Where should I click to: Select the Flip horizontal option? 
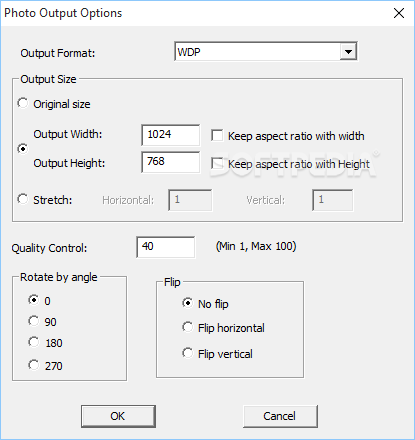[187, 327]
